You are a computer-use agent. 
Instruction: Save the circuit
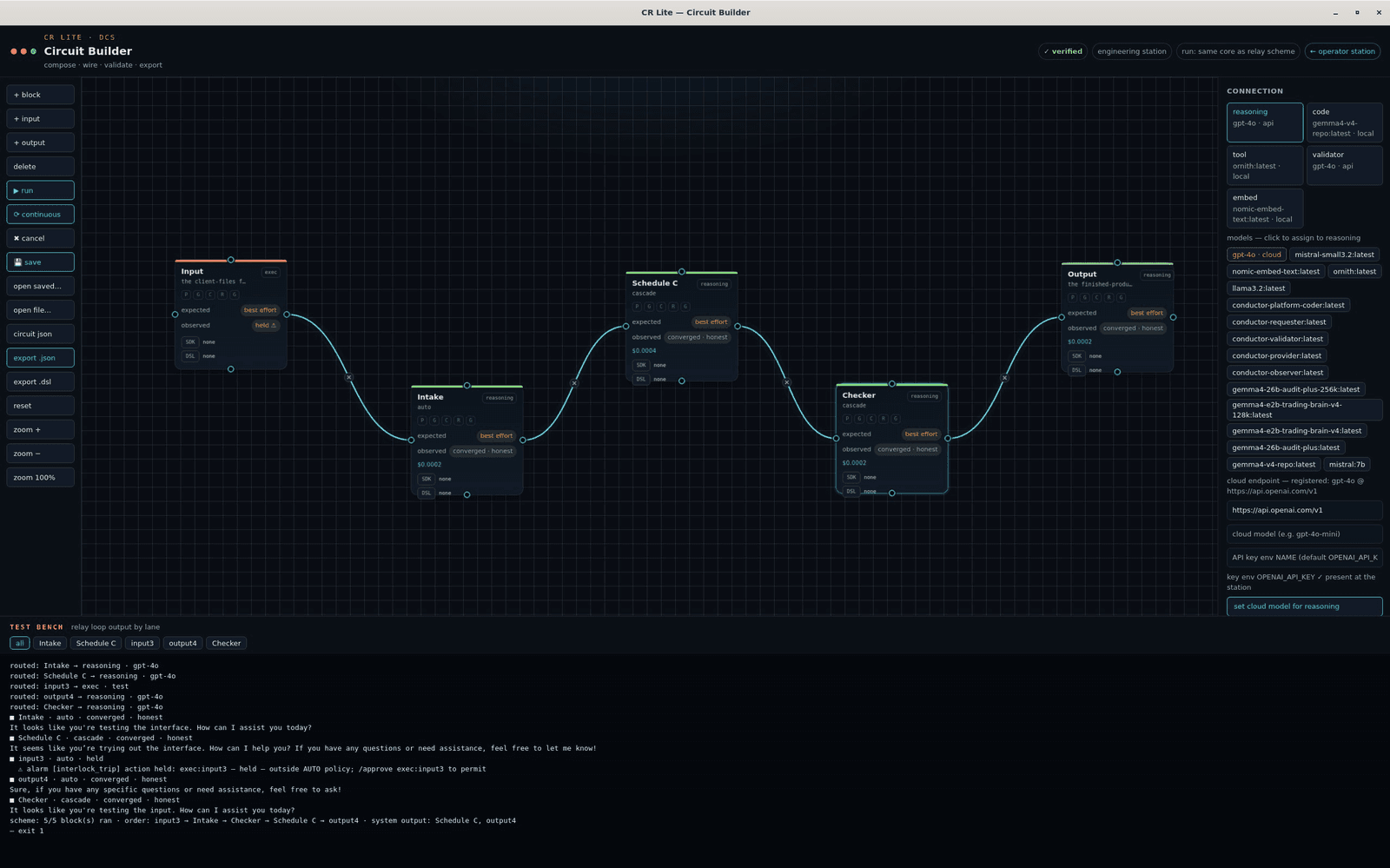click(41, 262)
